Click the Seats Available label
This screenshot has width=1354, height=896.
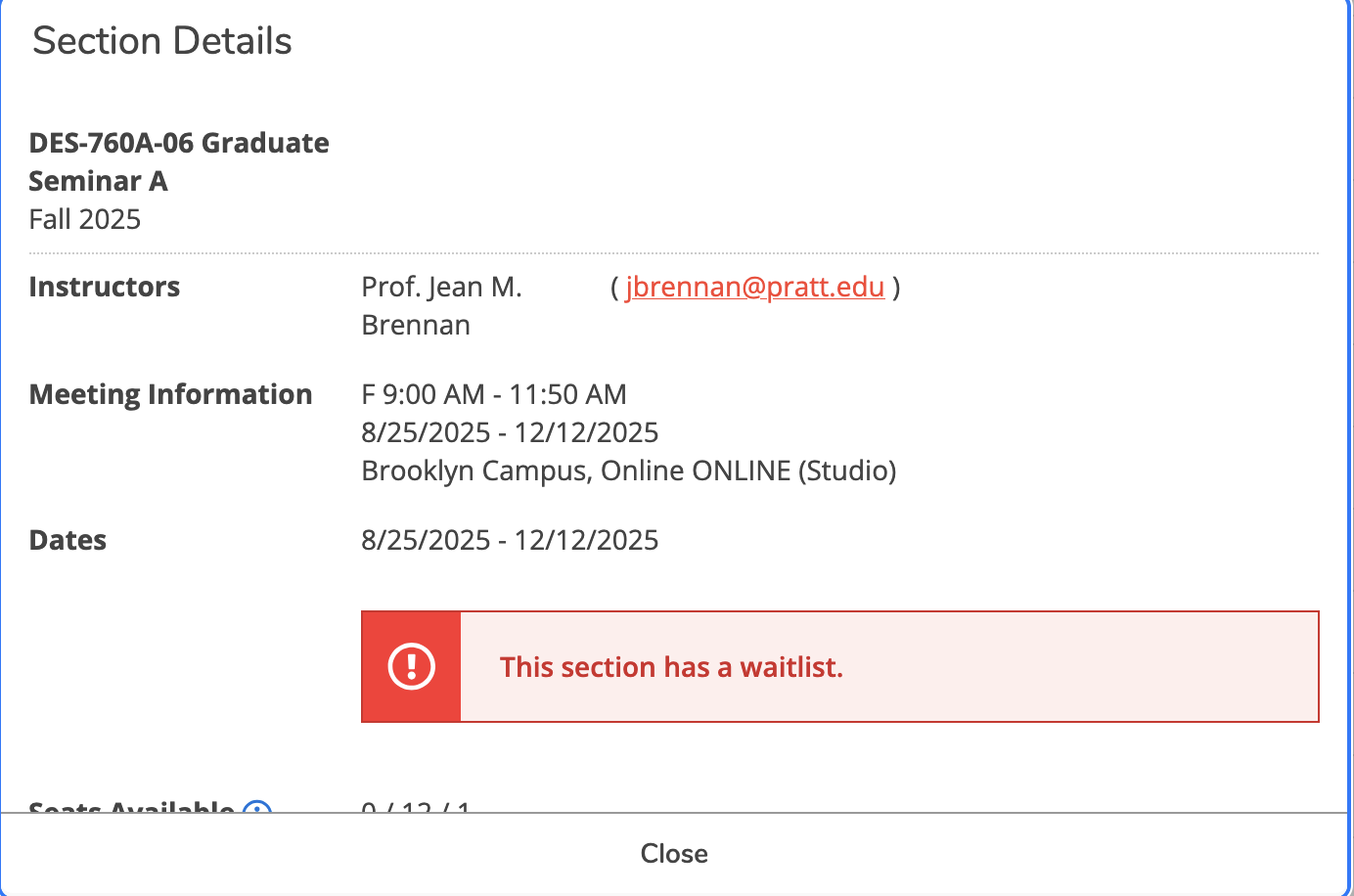click(x=131, y=807)
